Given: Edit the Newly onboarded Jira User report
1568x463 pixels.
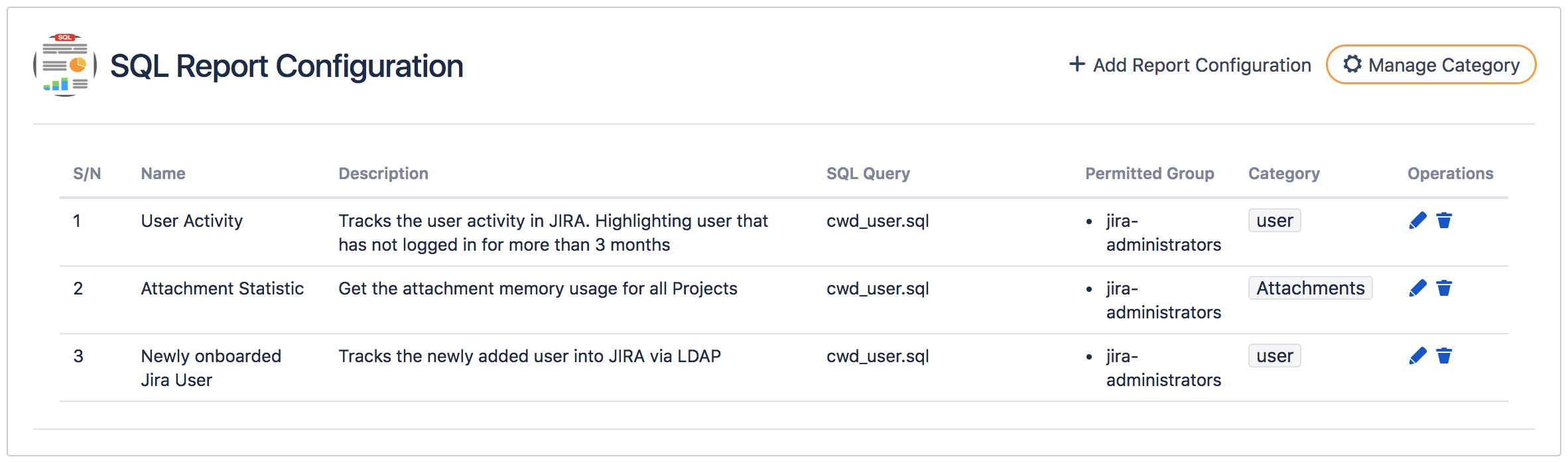Looking at the screenshot, I should 1417,356.
